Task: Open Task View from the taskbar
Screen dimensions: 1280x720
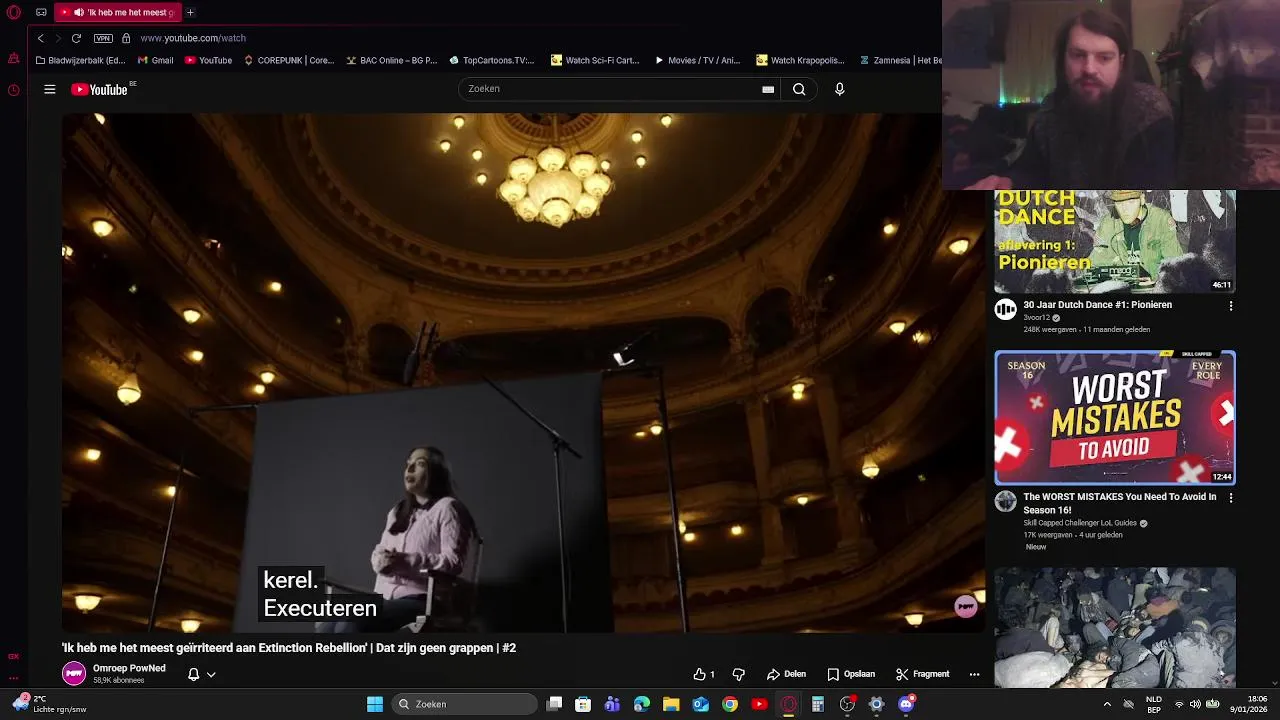Action: pos(555,704)
